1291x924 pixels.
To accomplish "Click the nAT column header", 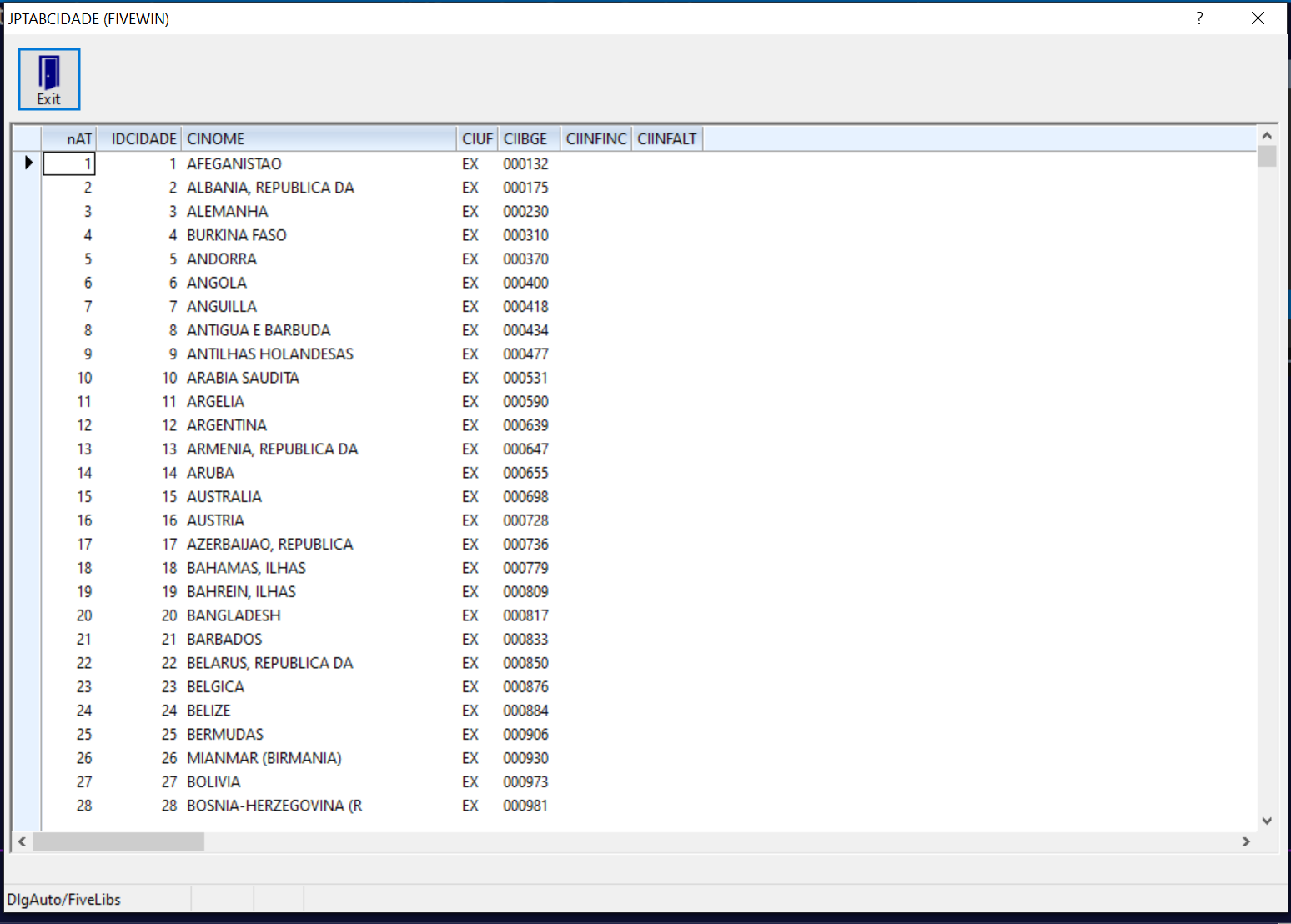I will [69, 139].
